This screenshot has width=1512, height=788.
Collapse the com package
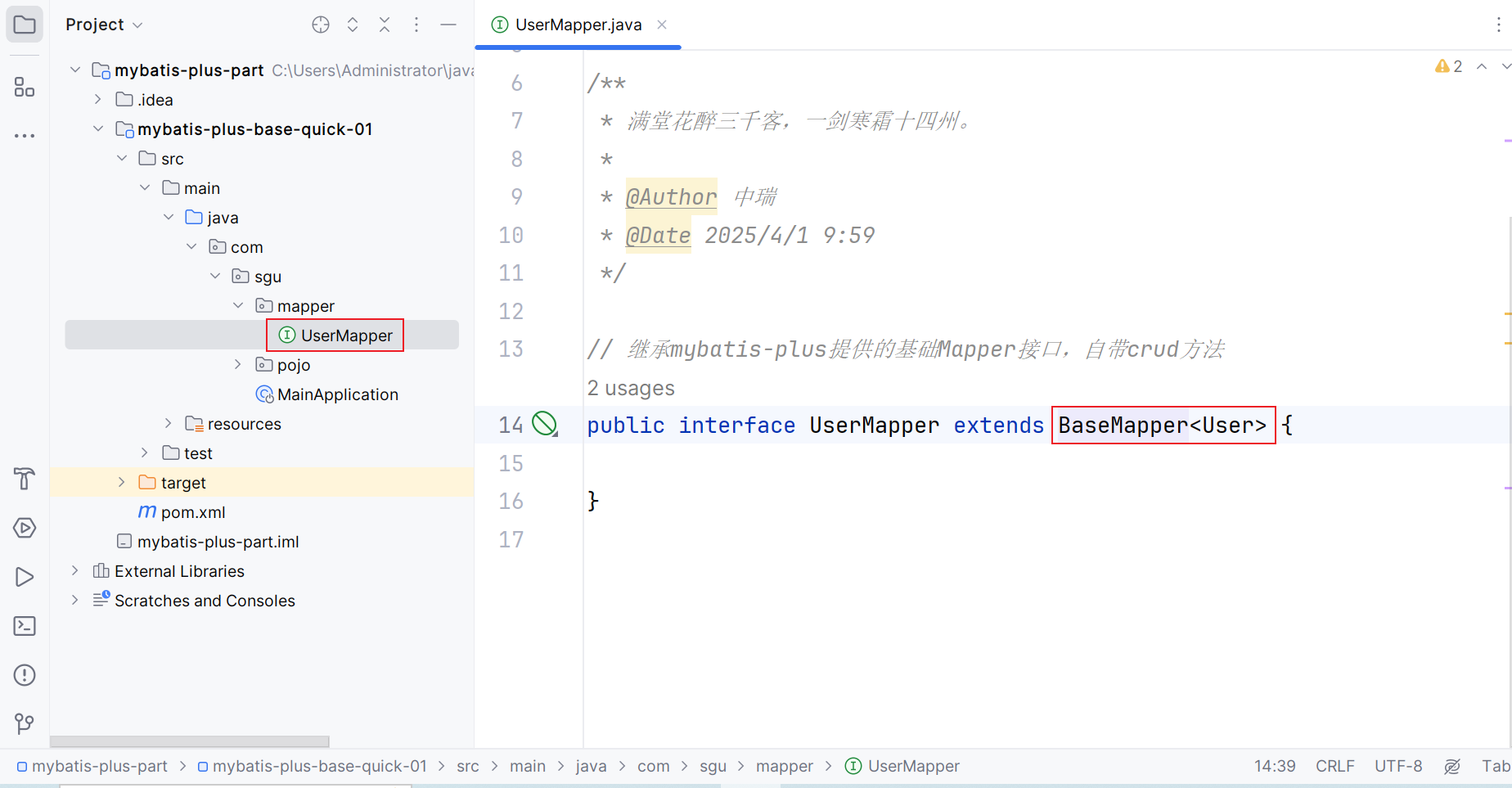pos(191,247)
